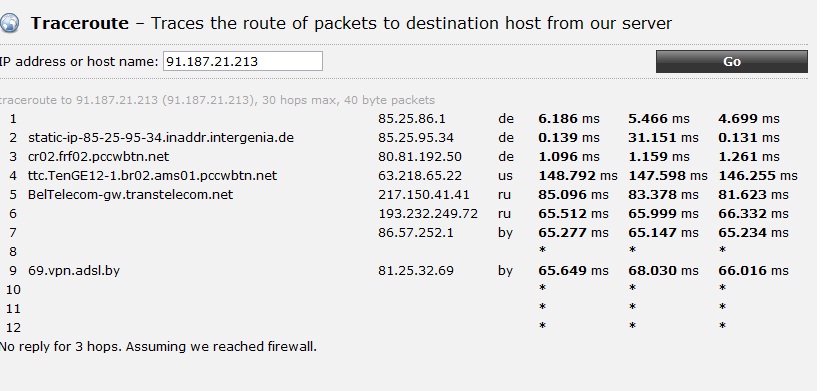Click hostname BelTelecom-gw.transtelecom.net
Viewport: 828px width, 391px height.
(130, 195)
